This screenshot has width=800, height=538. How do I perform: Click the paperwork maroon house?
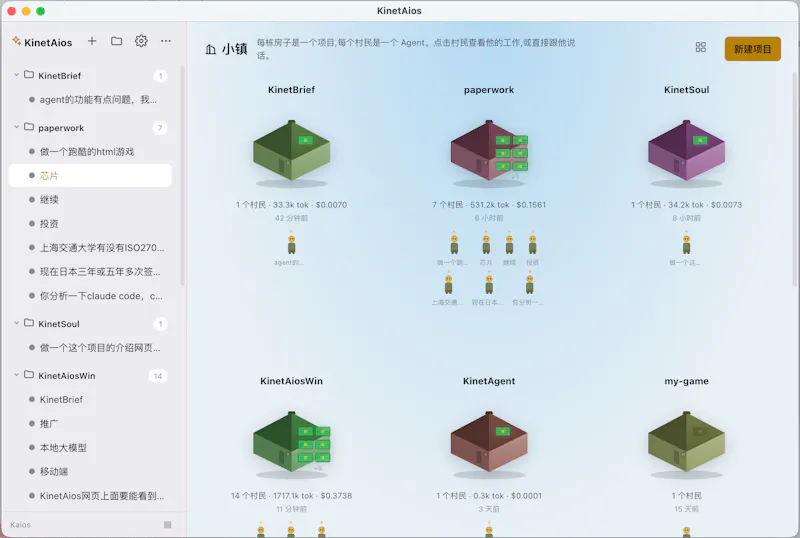tap(489, 151)
